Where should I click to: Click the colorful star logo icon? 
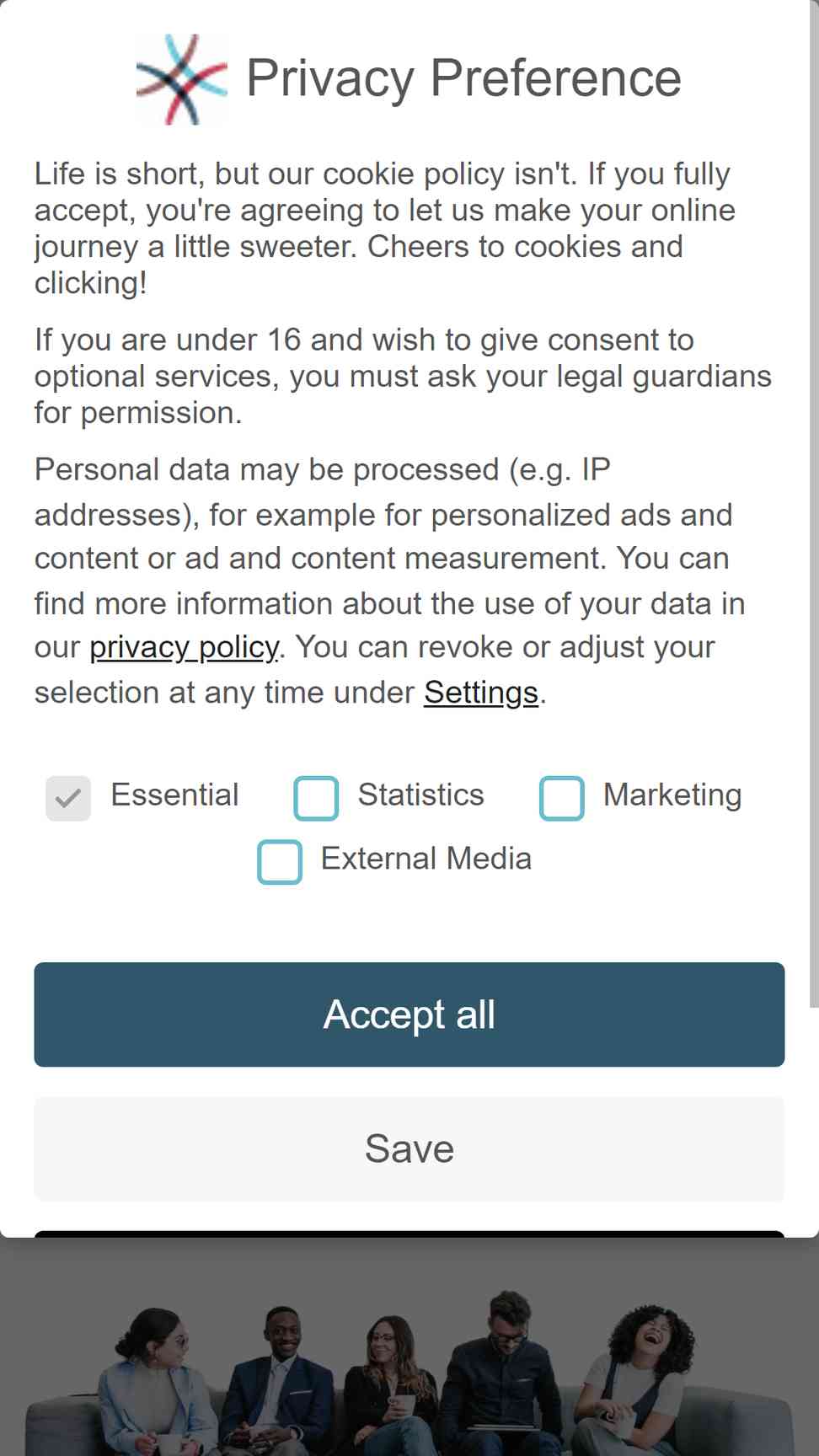[182, 79]
